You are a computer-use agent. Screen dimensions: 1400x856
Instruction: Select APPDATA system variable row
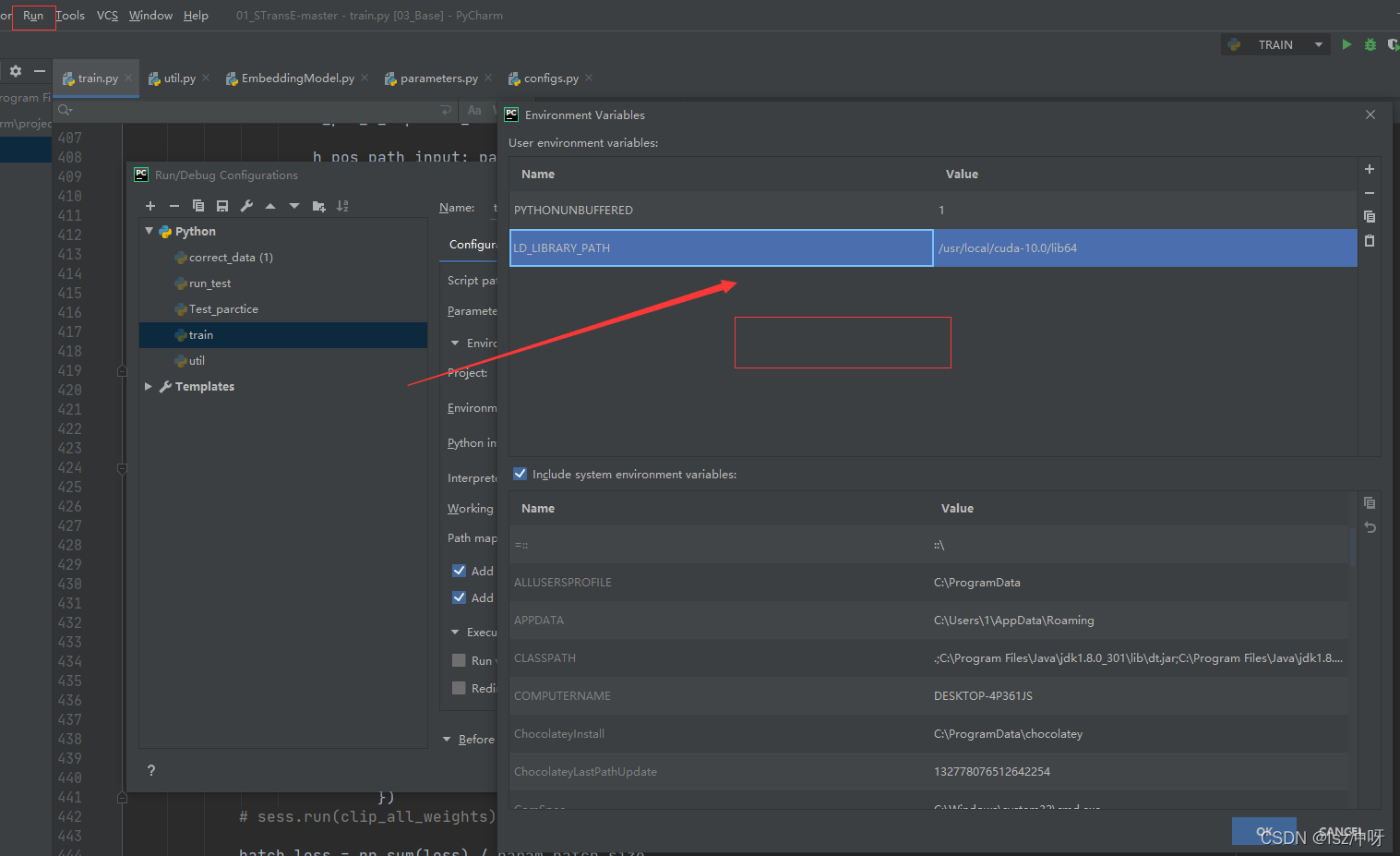pyautogui.click(x=928, y=621)
